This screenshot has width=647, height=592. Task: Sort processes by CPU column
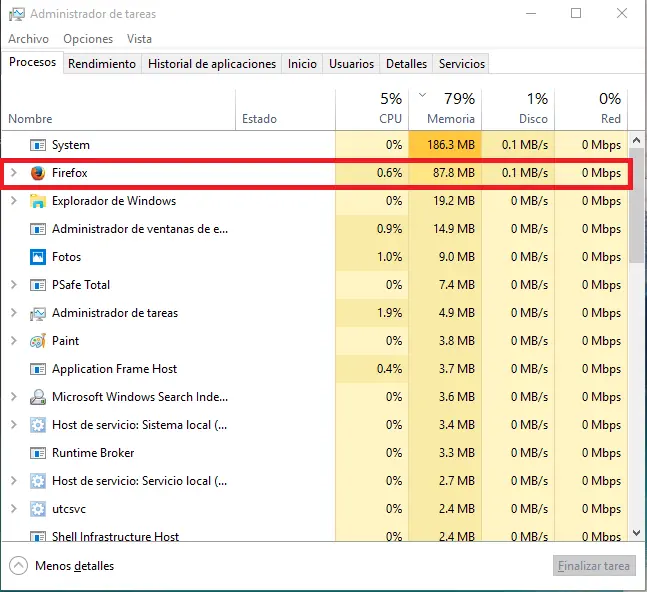click(372, 110)
